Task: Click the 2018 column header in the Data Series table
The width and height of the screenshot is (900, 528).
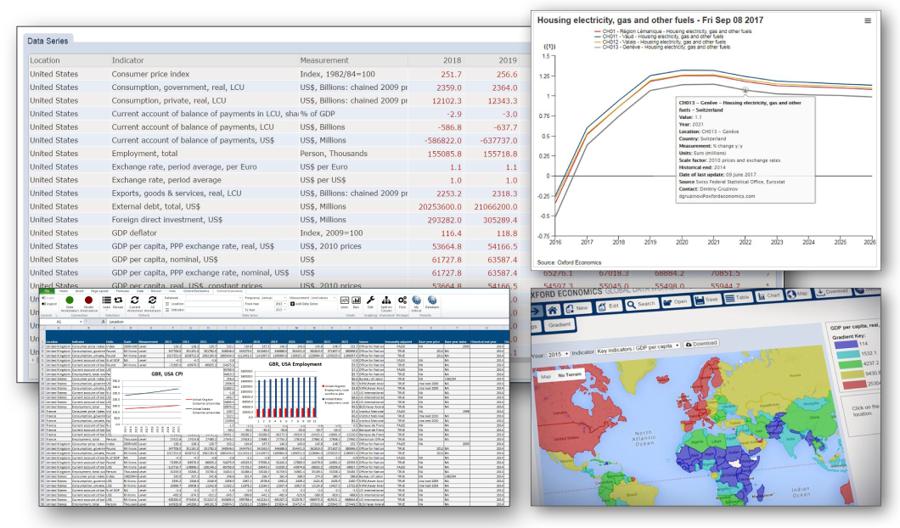Action: click(x=452, y=60)
